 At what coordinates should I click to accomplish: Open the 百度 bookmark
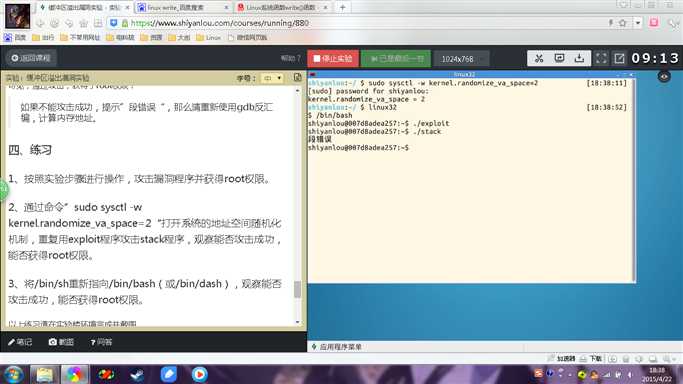point(15,37)
